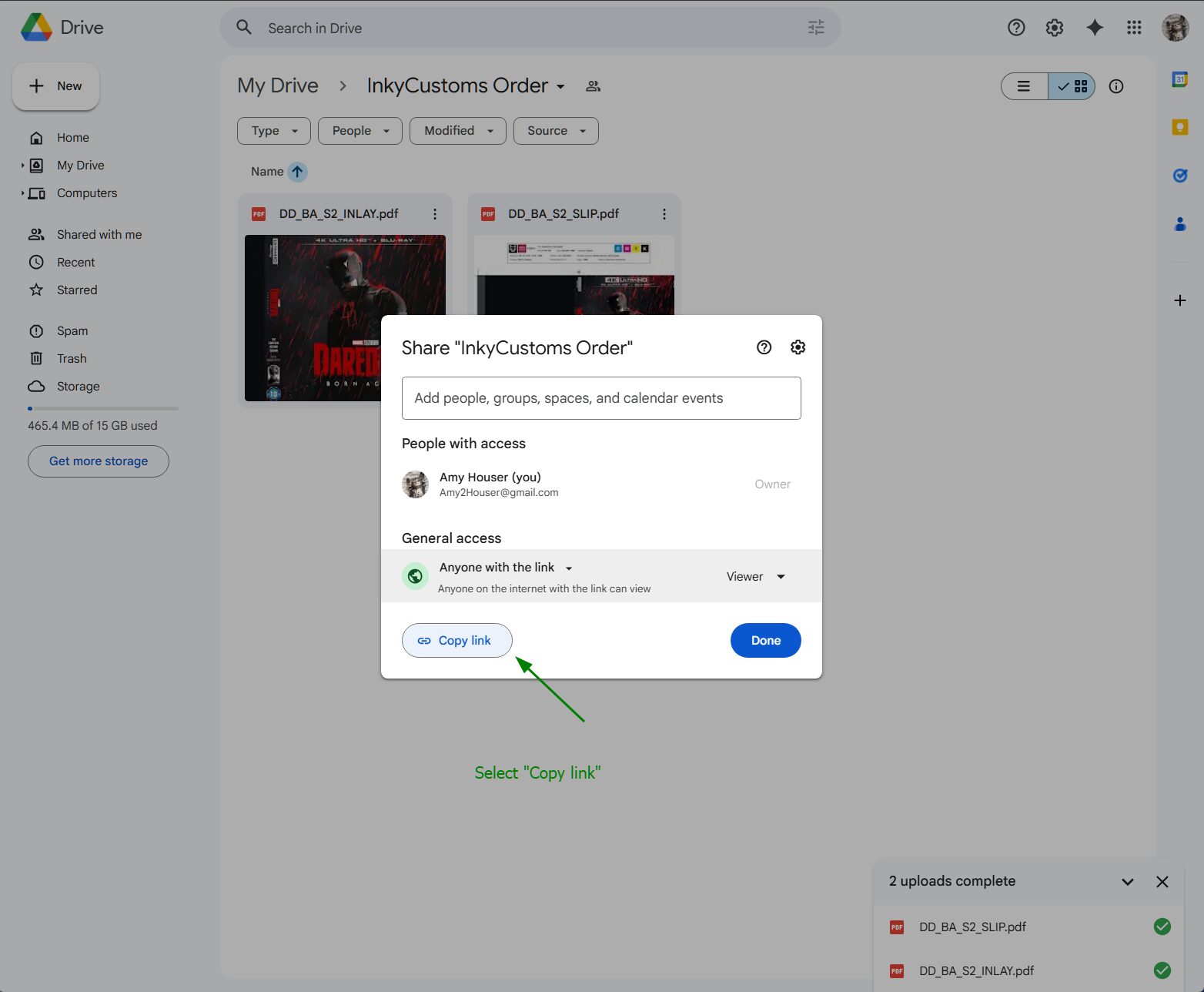Expand My Drive tree in sidebar
1204x992 pixels.
[x=23, y=166]
